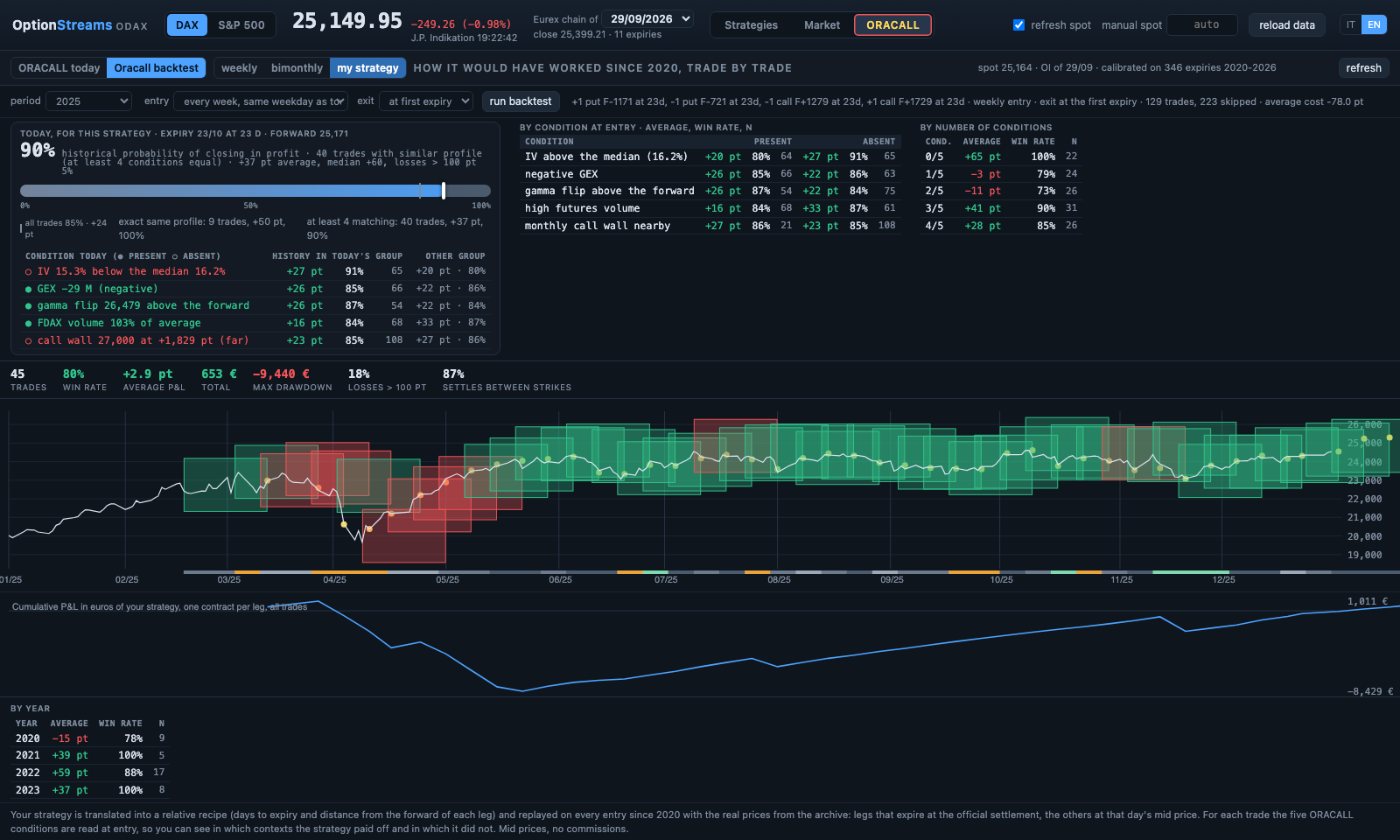Click the 2020 year row
This screenshot has width=1400, height=840.
click(x=89, y=738)
